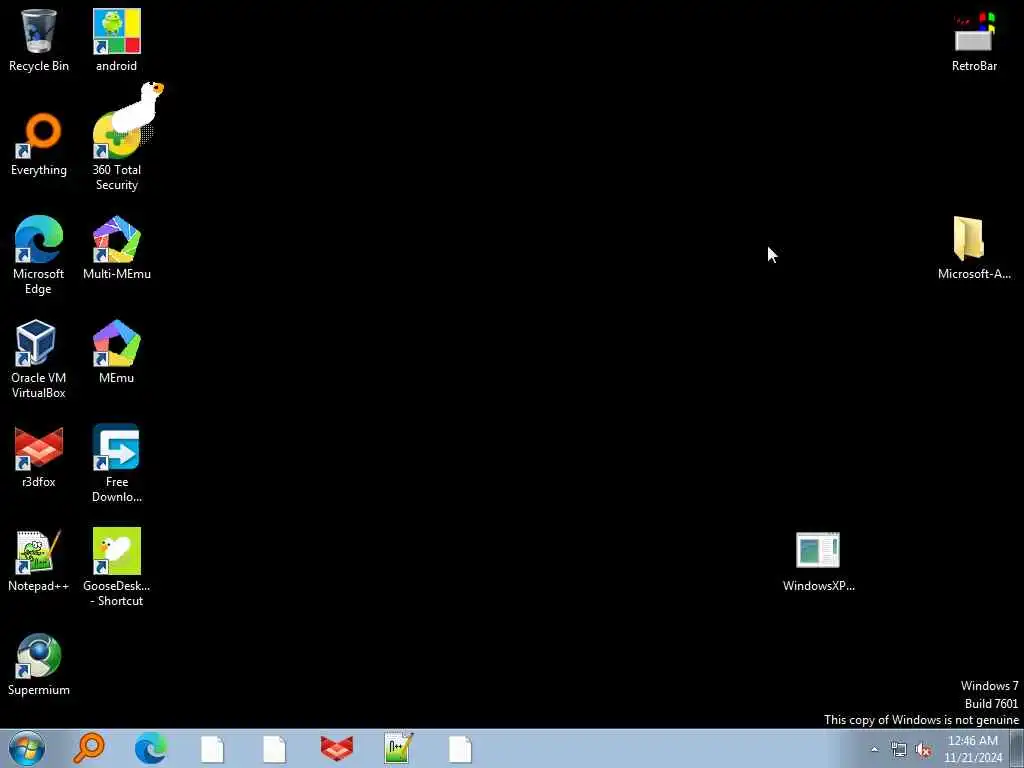Select the MEmu emulator desktop icon
This screenshot has height=768, width=1024.
coord(116,352)
